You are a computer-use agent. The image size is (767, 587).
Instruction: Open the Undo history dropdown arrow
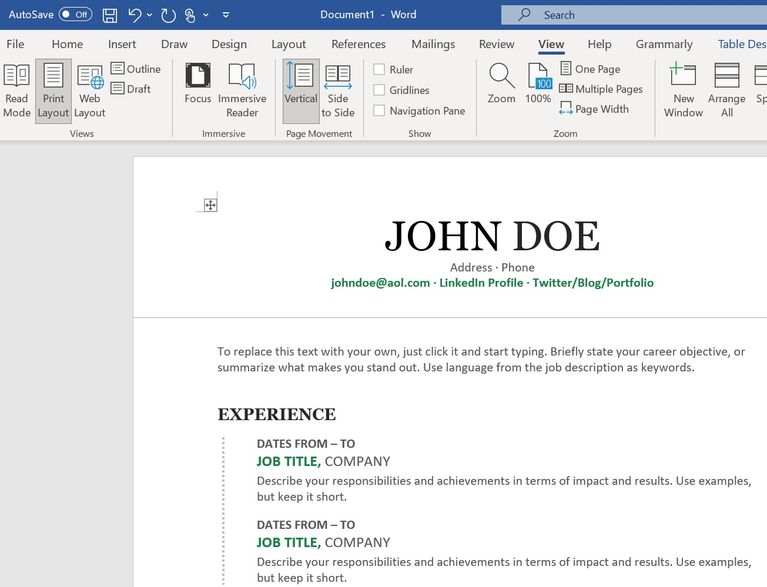point(150,15)
